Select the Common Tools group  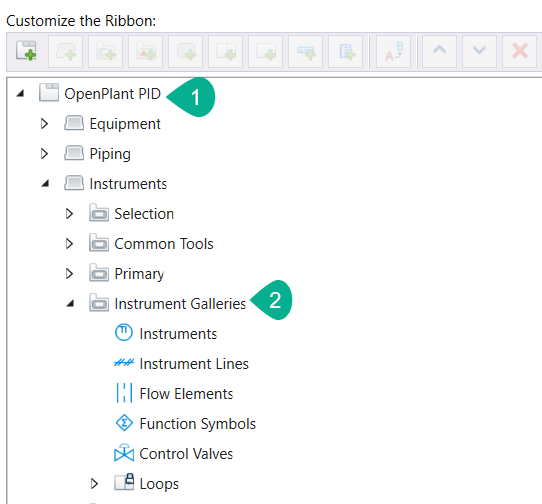point(164,244)
